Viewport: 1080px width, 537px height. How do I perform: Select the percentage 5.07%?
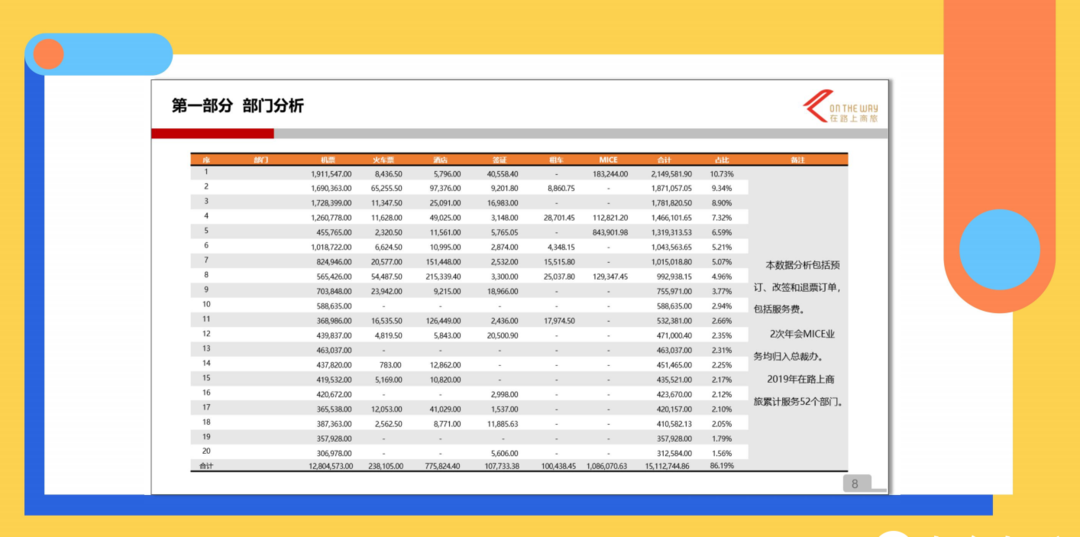(x=722, y=262)
